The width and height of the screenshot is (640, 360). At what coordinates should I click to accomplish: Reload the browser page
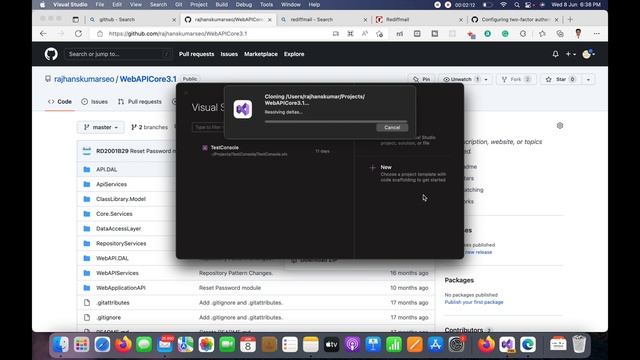point(78,33)
